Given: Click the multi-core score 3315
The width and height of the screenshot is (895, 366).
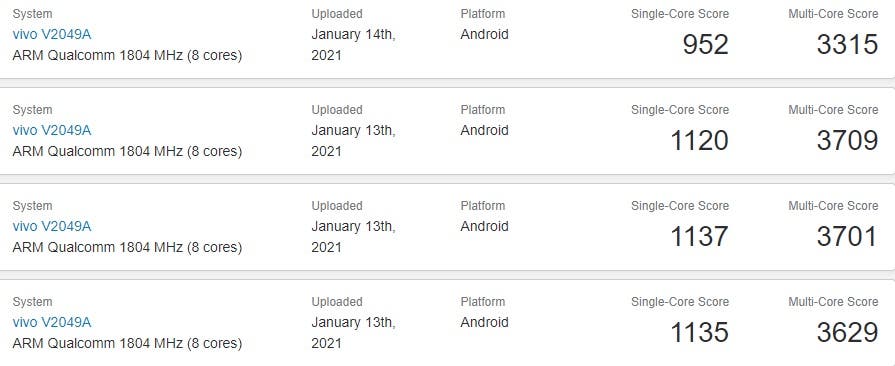Looking at the screenshot, I should (x=847, y=45).
